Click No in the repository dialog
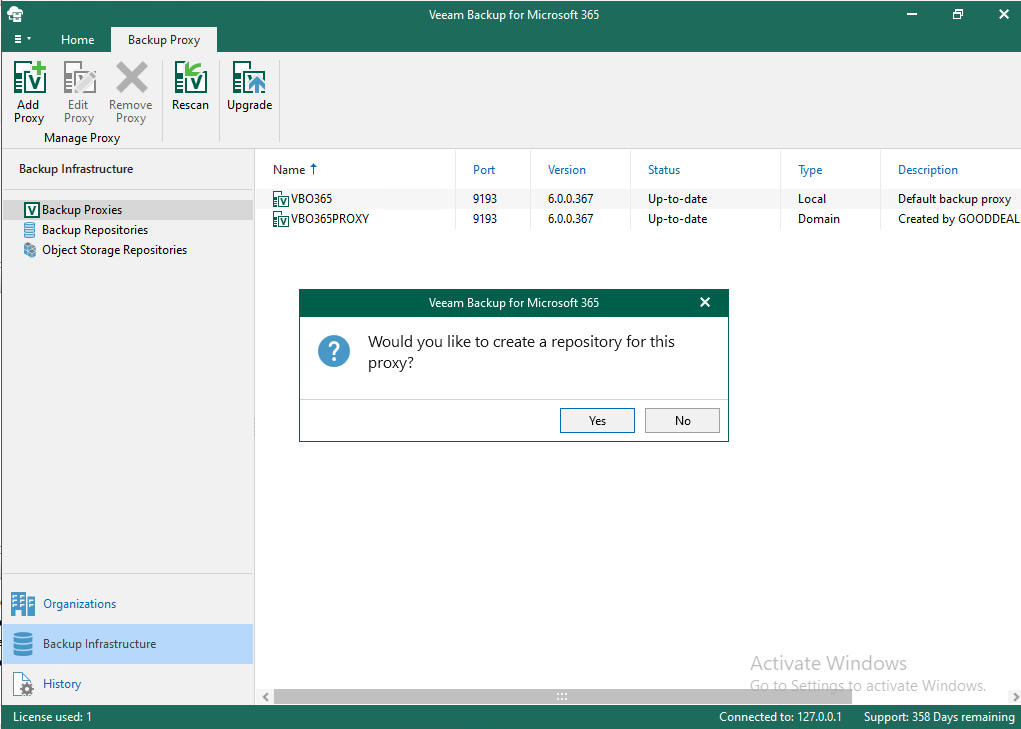The image size is (1021, 729). point(682,420)
